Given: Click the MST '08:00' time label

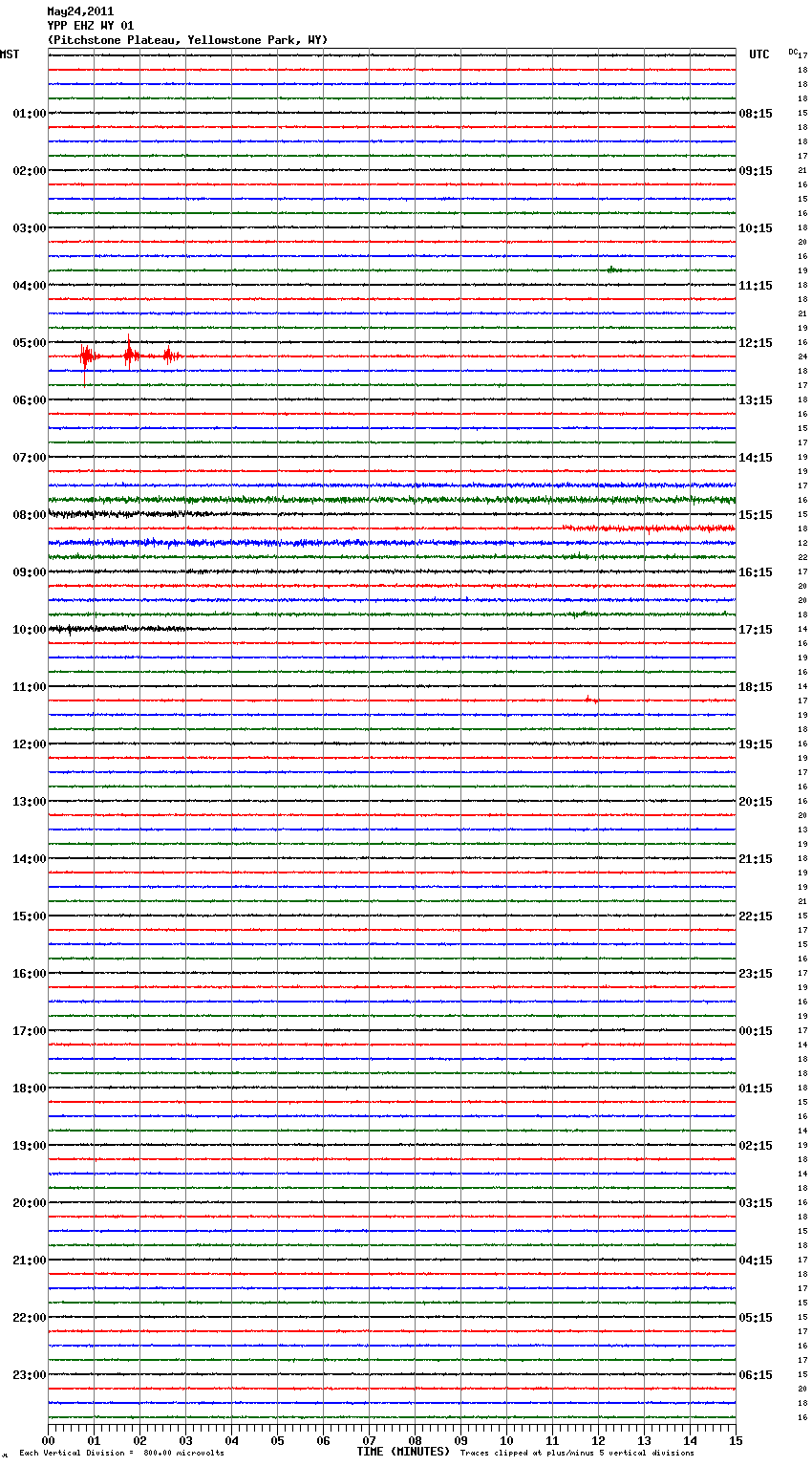Looking at the screenshot, I should [x=30, y=515].
